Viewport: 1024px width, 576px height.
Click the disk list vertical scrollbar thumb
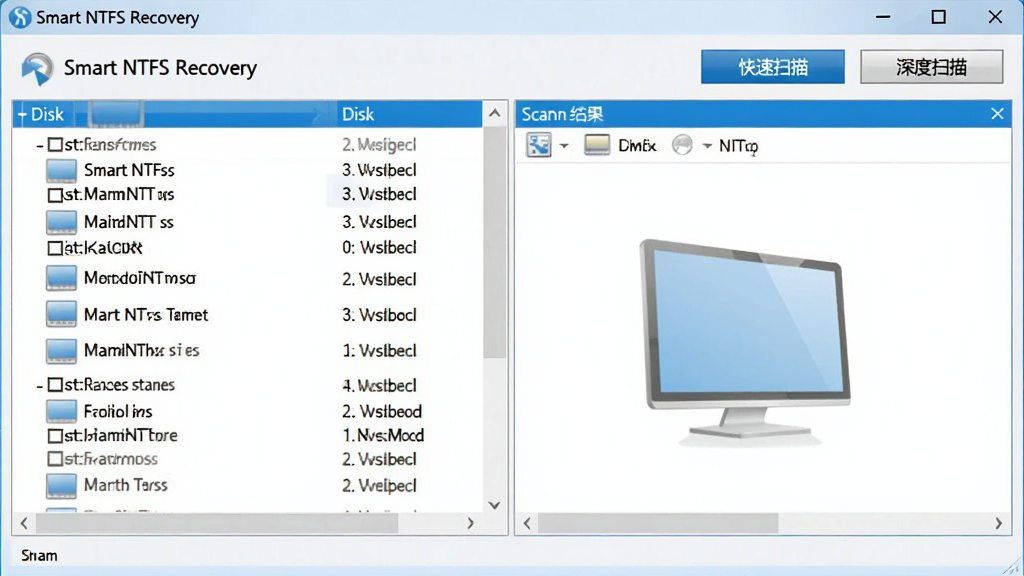tap(494, 242)
